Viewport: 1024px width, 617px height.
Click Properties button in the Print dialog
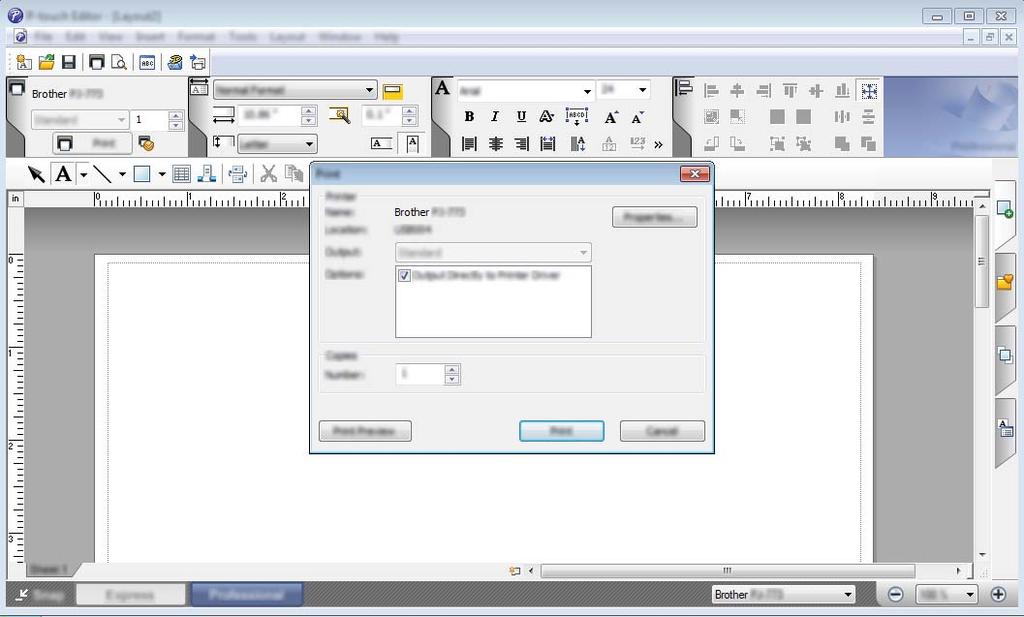tap(654, 217)
